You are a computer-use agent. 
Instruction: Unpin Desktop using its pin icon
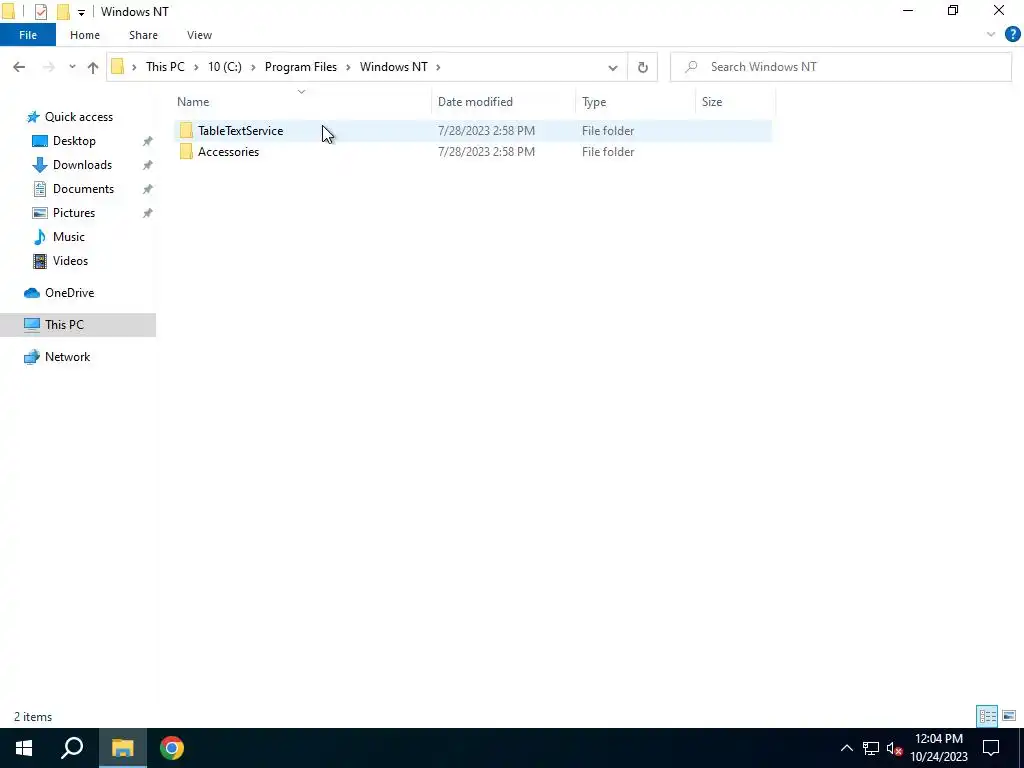point(148,141)
